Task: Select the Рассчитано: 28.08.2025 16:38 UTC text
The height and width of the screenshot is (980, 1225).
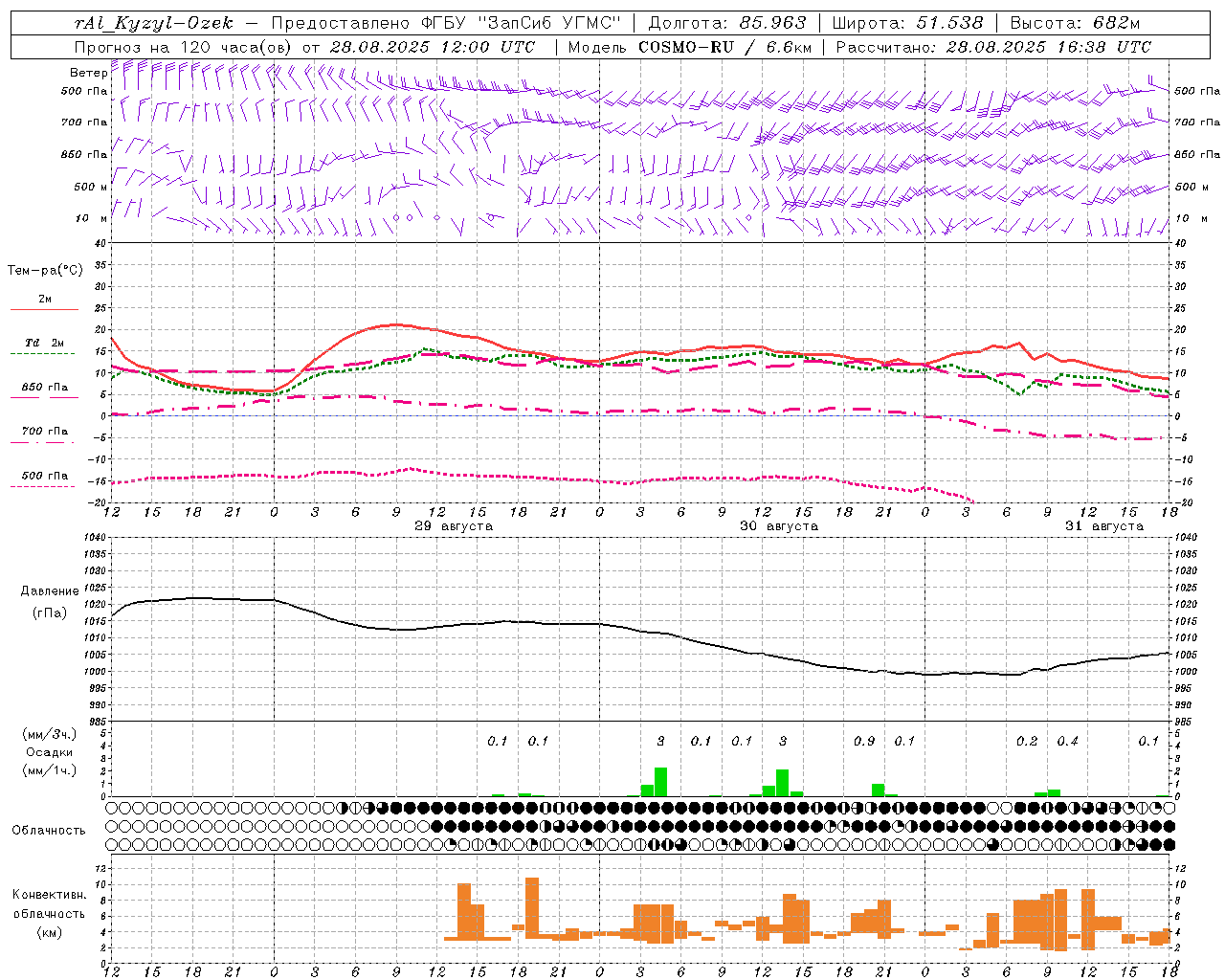Action: click(x=993, y=47)
